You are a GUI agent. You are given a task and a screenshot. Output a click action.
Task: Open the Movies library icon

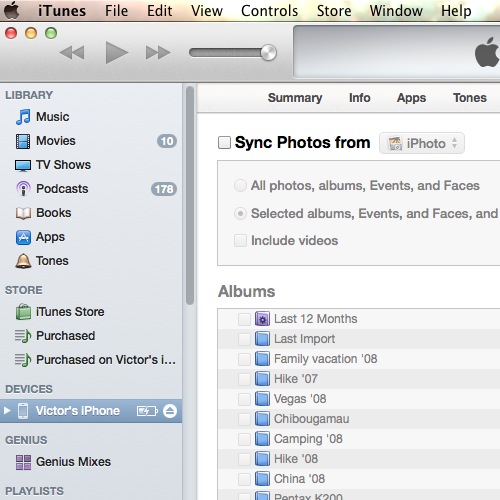pyautogui.click(x=23, y=141)
